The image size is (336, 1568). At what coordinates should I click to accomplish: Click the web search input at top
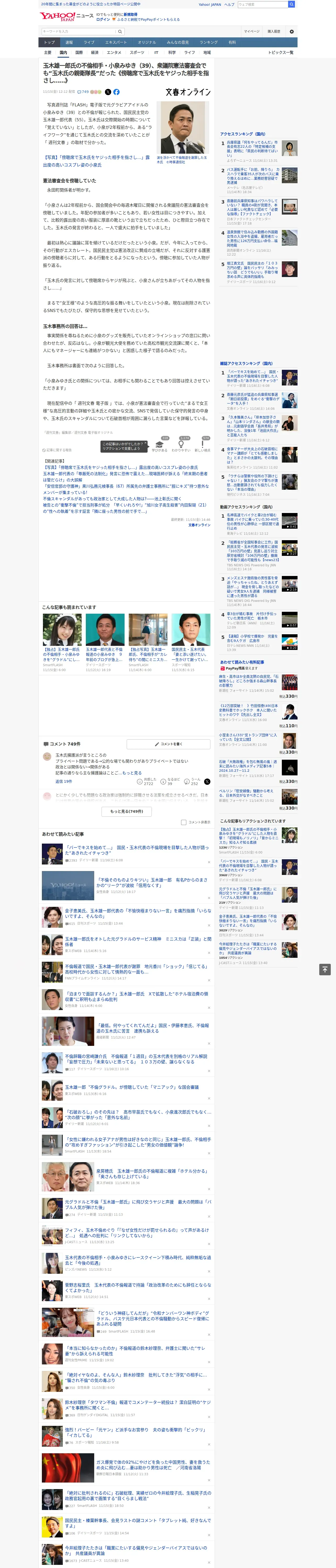pyautogui.click(x=263, y=4)
